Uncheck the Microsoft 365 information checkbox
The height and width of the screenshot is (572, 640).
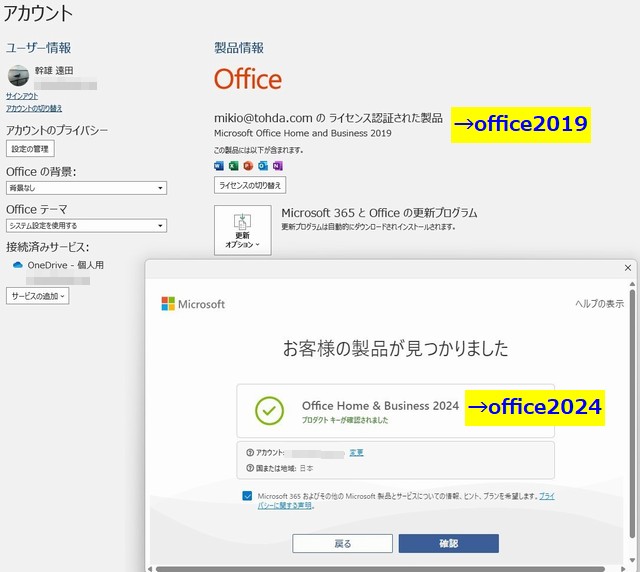pyautogui.click(x=247, y=496)
